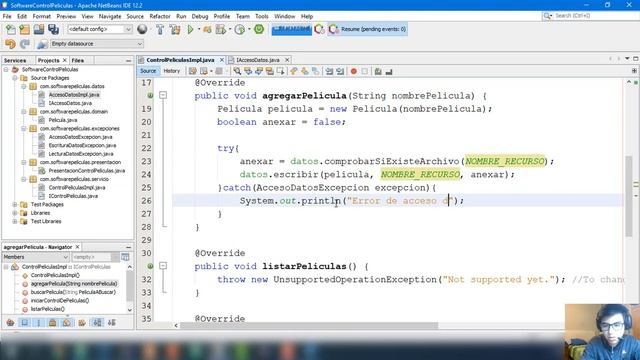Close the ControlPeliculasImpl.java tab
Viewport: 640px width, 360px height.
(222, 60)
